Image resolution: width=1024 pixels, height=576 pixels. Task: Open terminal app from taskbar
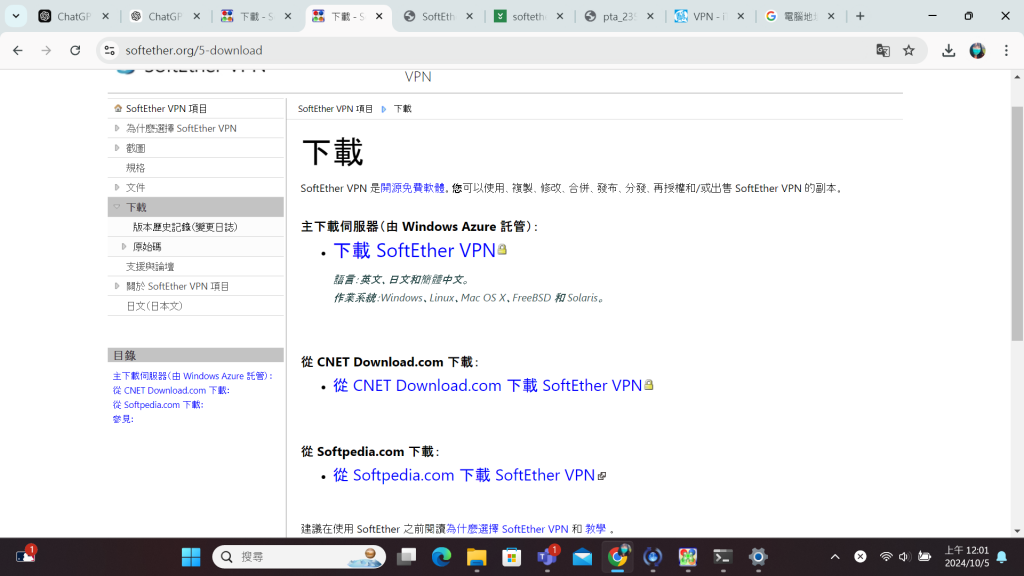[x=722, y=557]
